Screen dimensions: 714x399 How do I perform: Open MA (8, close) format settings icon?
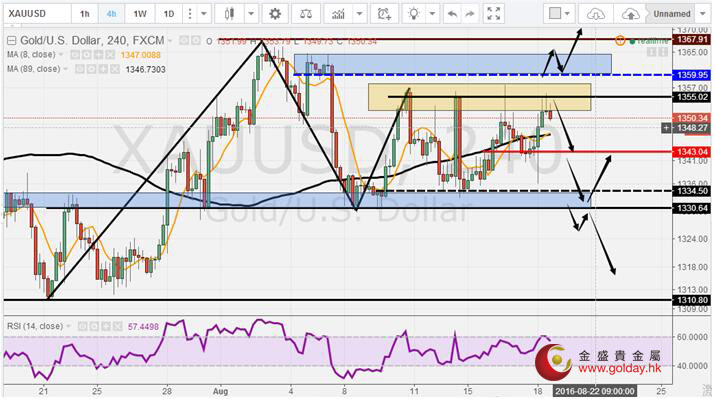86,55
